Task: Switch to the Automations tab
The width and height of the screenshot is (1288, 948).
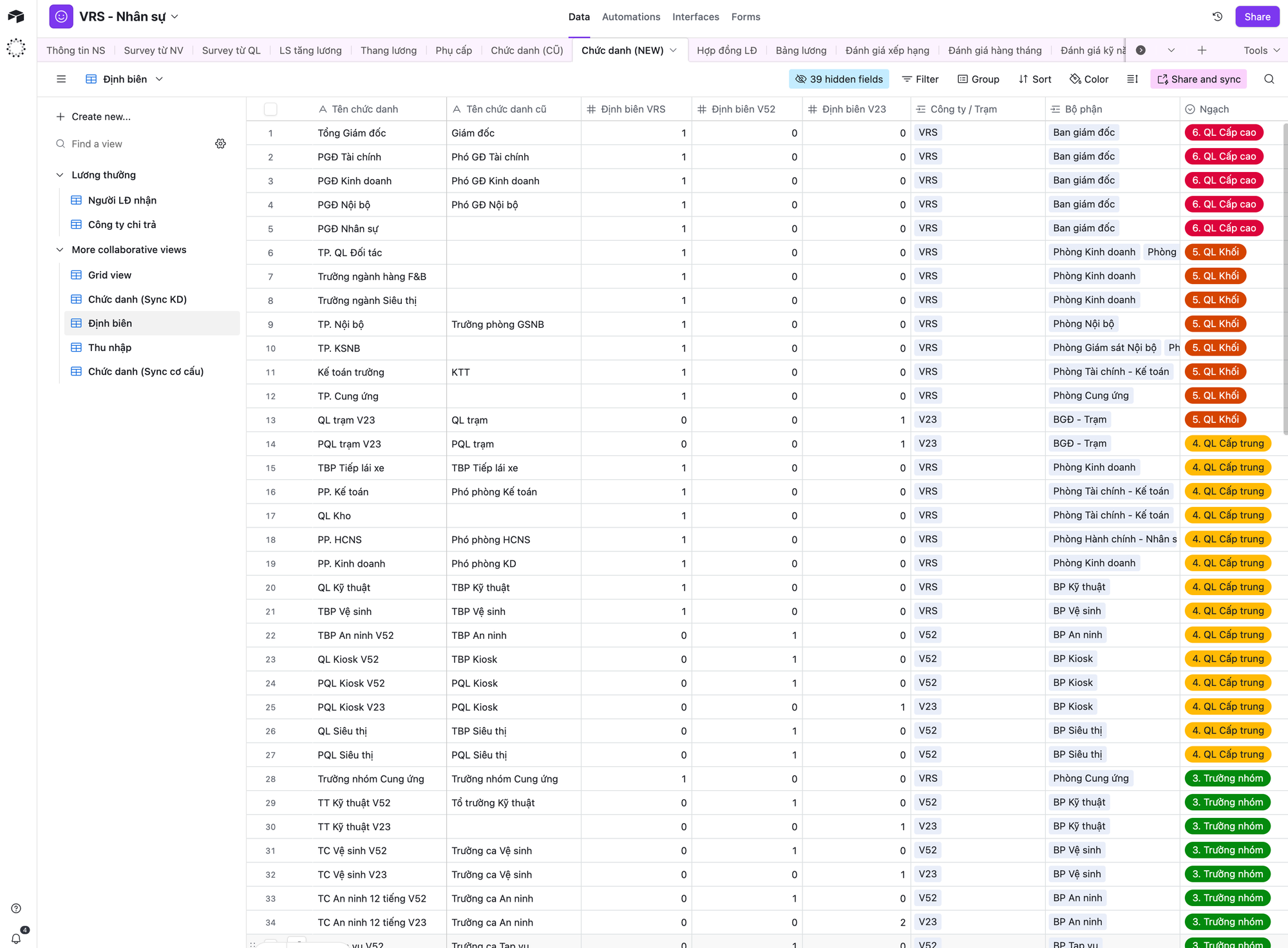Action: (x=631, y=17)
